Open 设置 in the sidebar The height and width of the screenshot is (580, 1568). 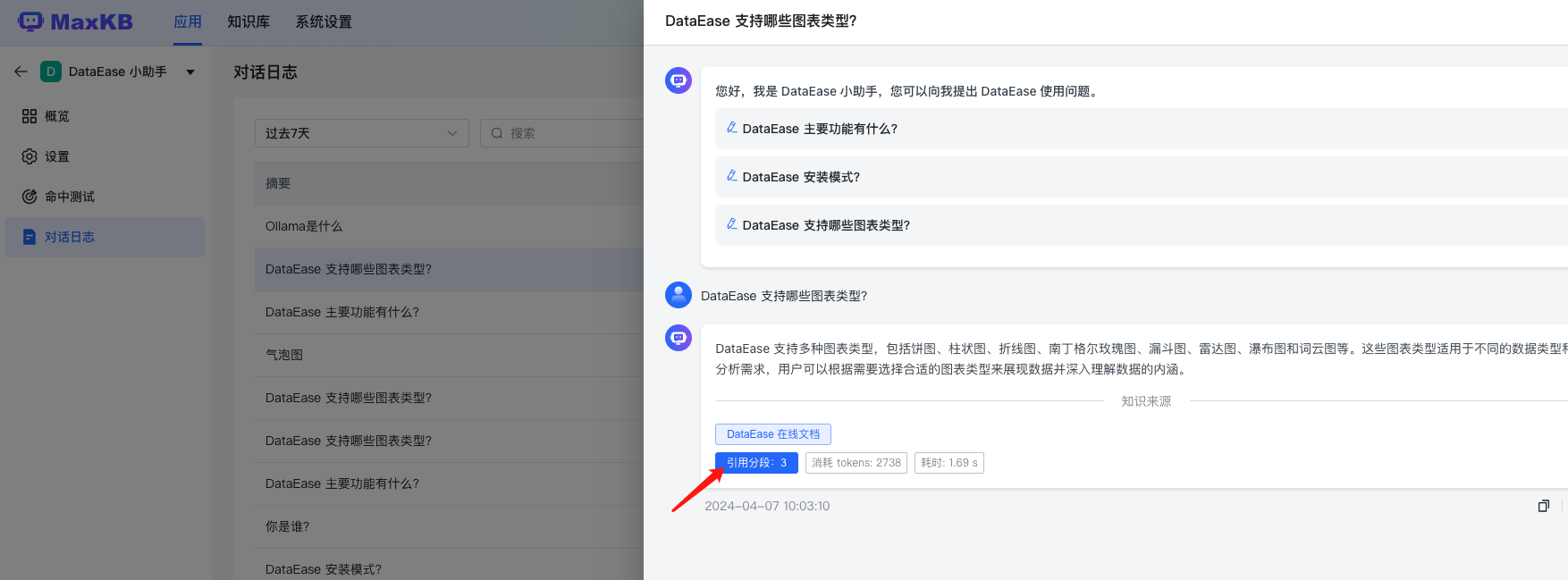(105, 156)
